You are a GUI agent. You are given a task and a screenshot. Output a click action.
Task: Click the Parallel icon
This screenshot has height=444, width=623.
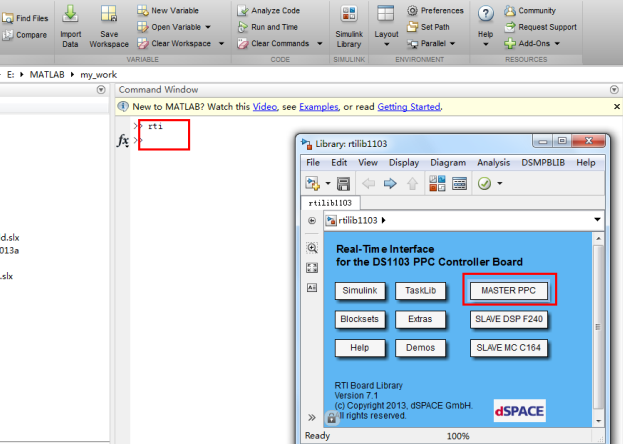point(412,43)
